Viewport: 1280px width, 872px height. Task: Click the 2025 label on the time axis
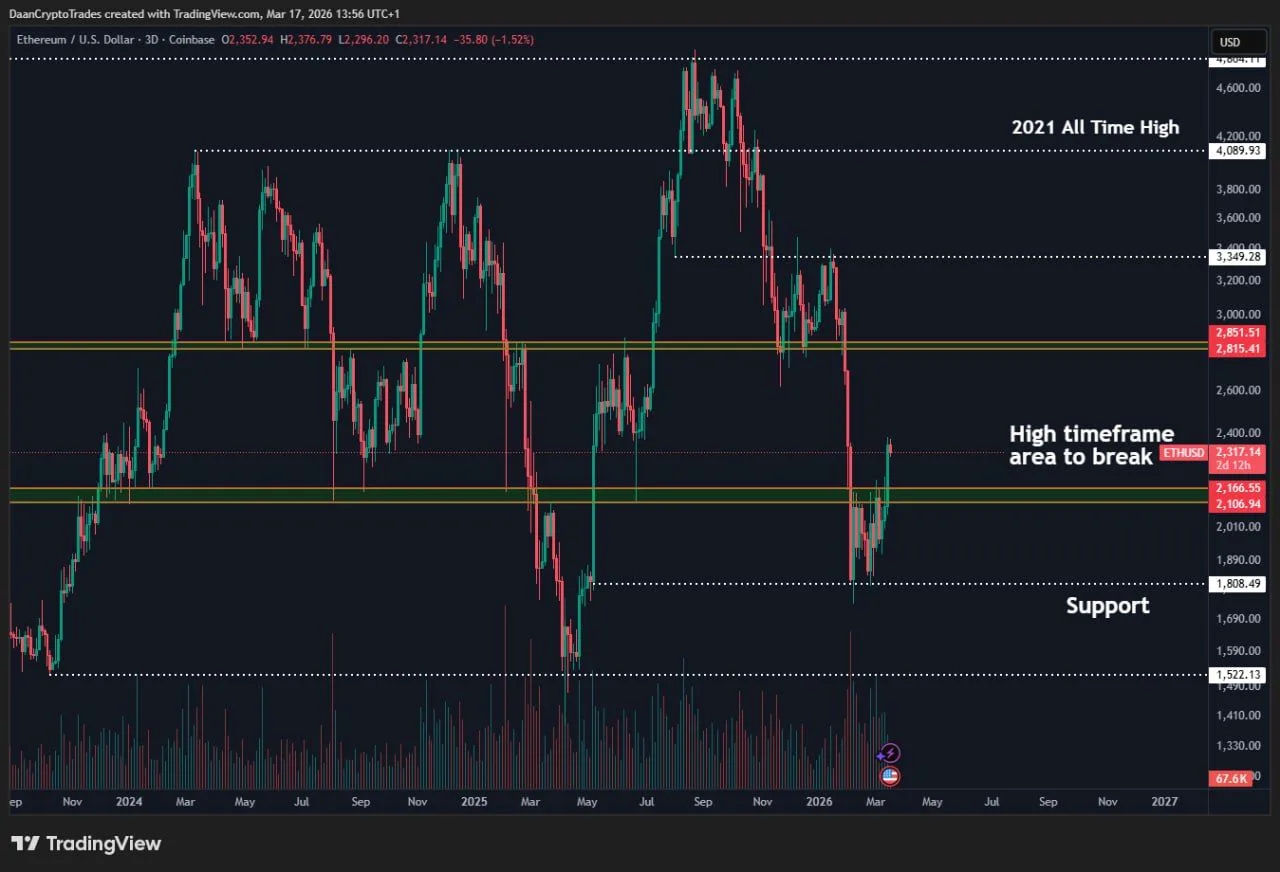click(x=473, y=801)
